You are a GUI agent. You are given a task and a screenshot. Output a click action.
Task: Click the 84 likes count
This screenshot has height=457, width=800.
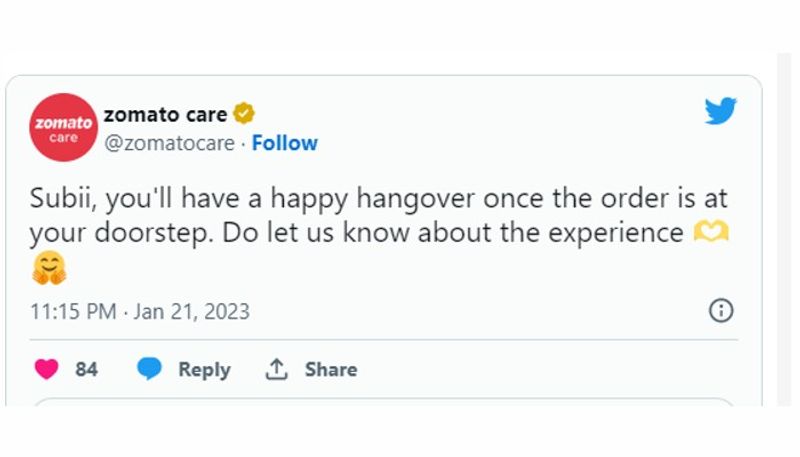point(87,369)
